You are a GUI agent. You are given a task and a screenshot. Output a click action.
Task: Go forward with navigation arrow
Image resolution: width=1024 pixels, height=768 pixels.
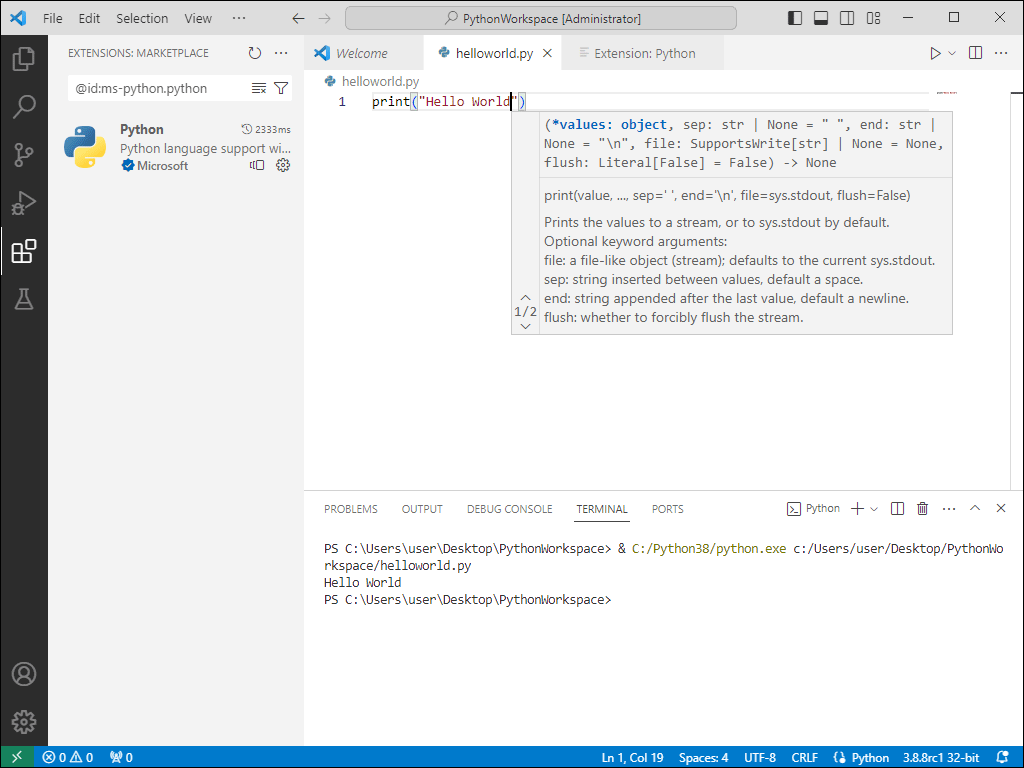pos(325,18)
